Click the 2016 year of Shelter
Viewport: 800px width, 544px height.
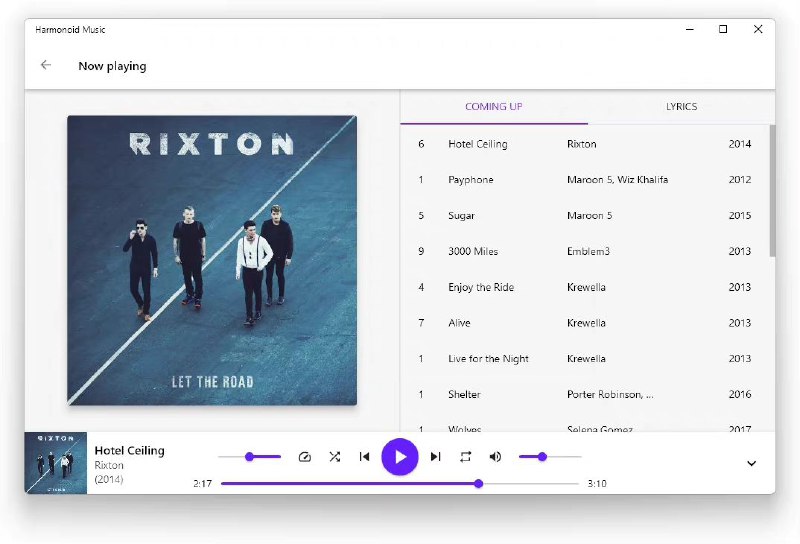740,394
